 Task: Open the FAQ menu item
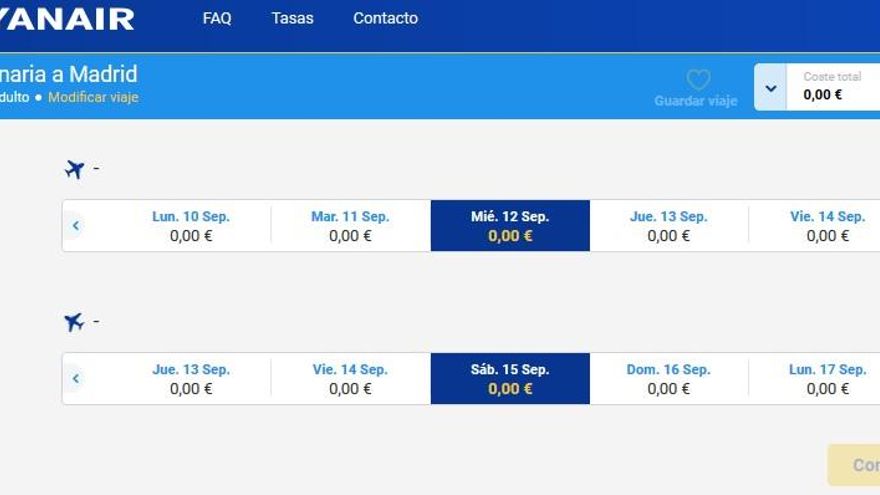217,18
